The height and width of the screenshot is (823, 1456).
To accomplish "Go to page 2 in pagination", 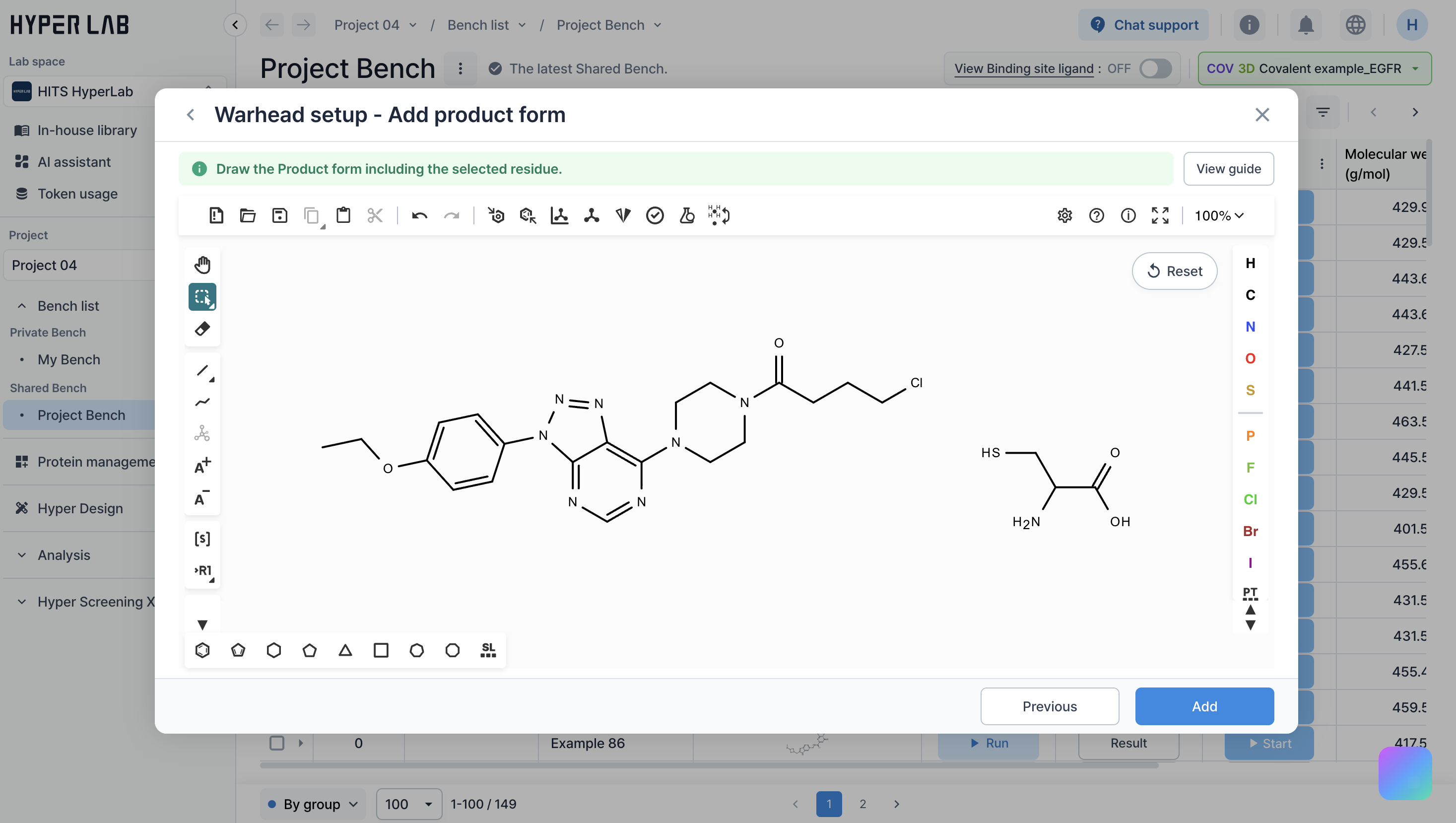I will coord(862,804).
